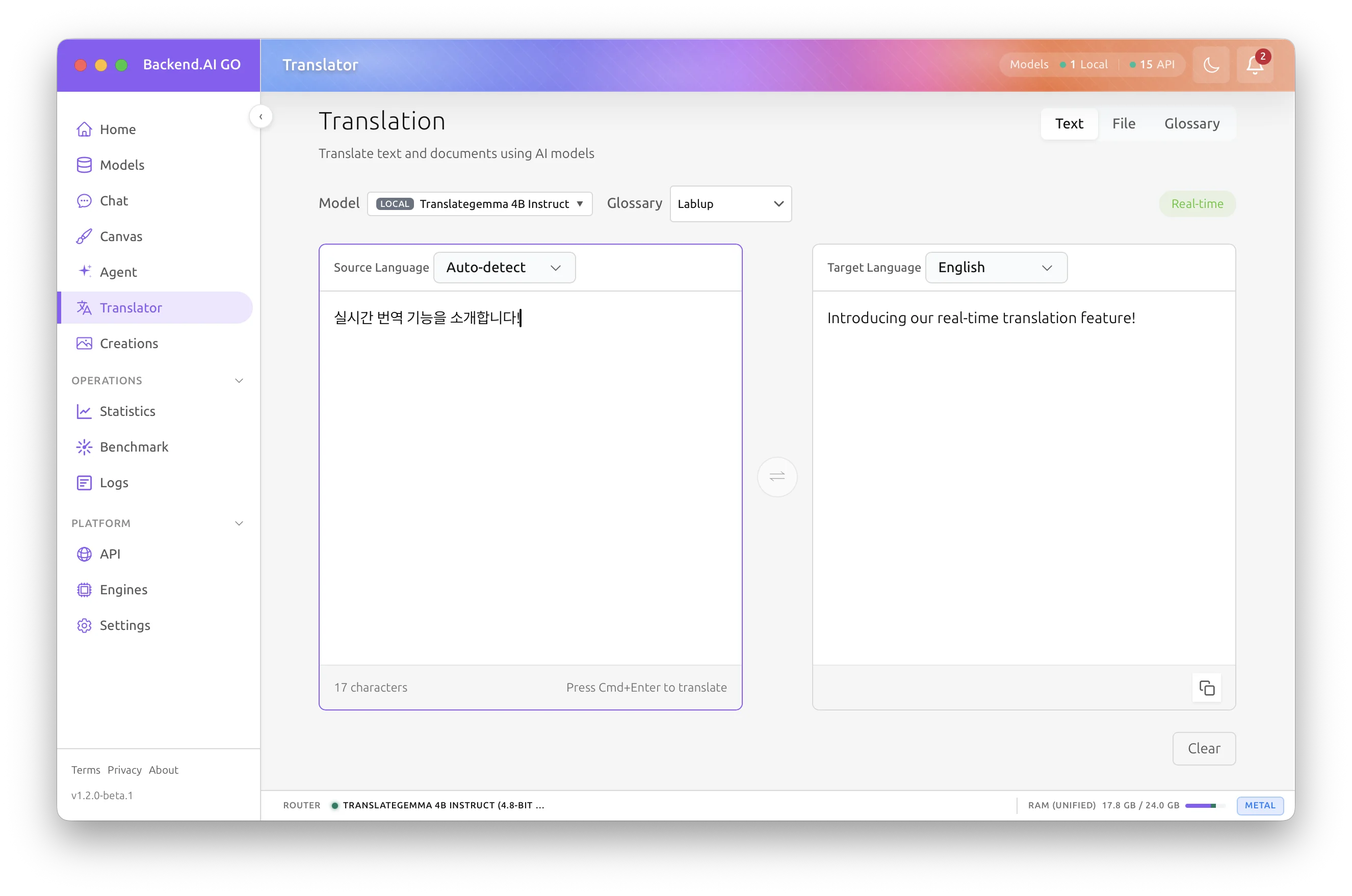Enable dark mode with the moon icon
1352x896 pixels.
[x=1211, y=65]
